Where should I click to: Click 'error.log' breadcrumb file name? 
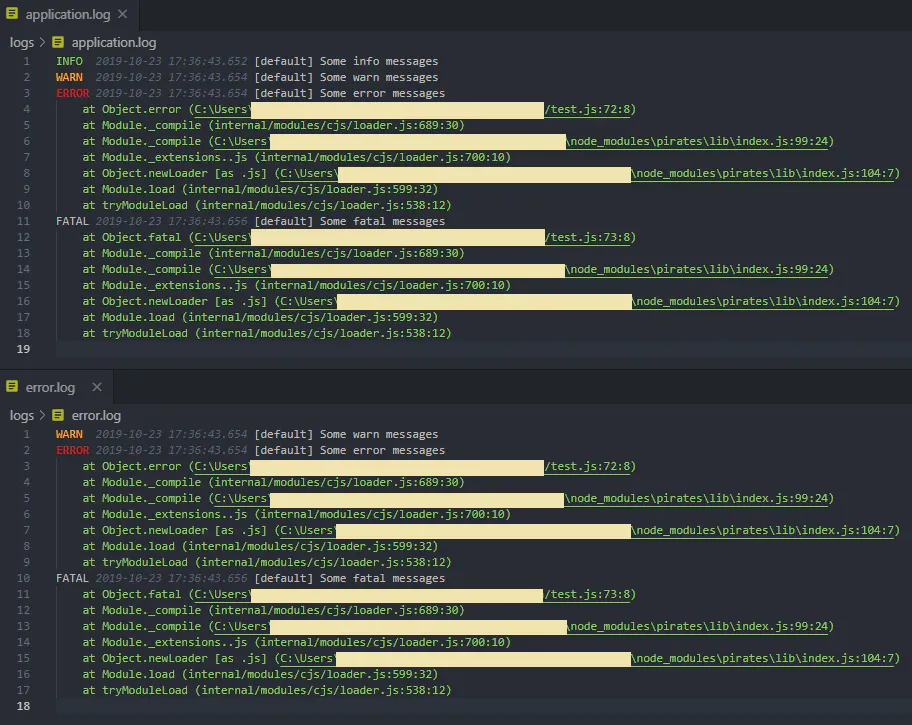(96, 415)
